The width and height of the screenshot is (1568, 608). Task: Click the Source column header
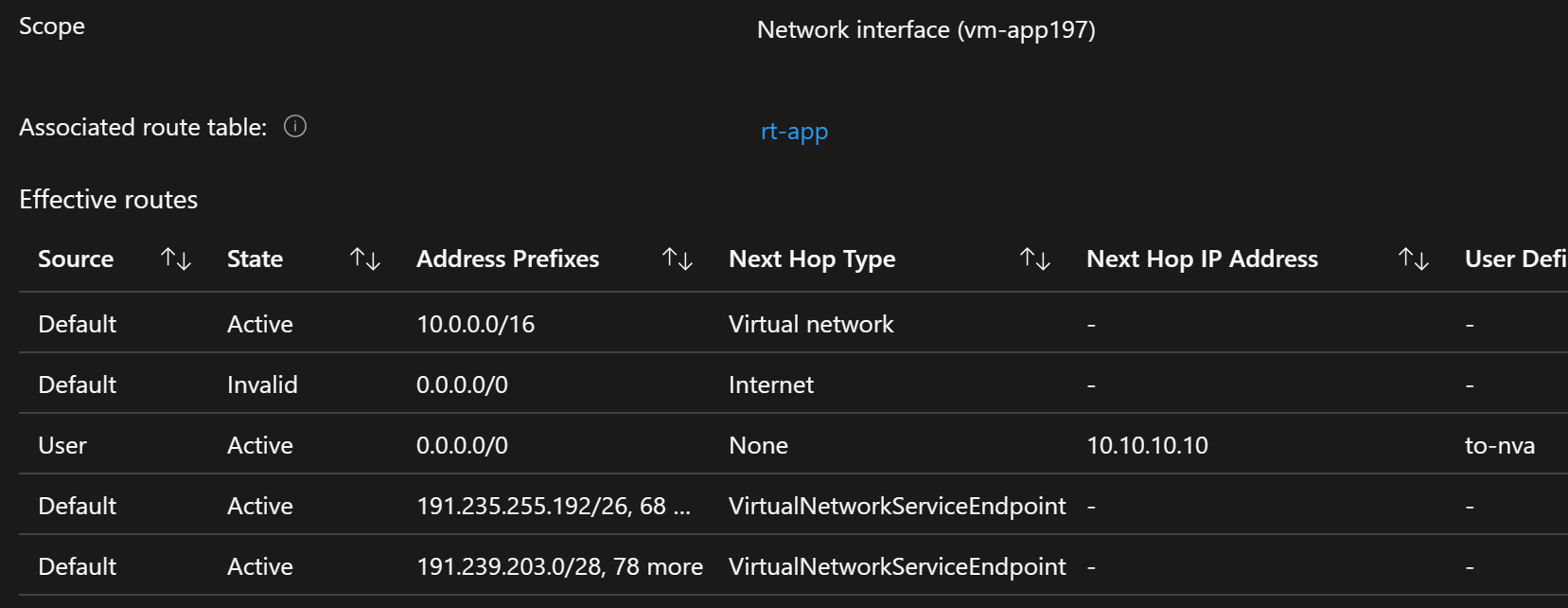76,259
